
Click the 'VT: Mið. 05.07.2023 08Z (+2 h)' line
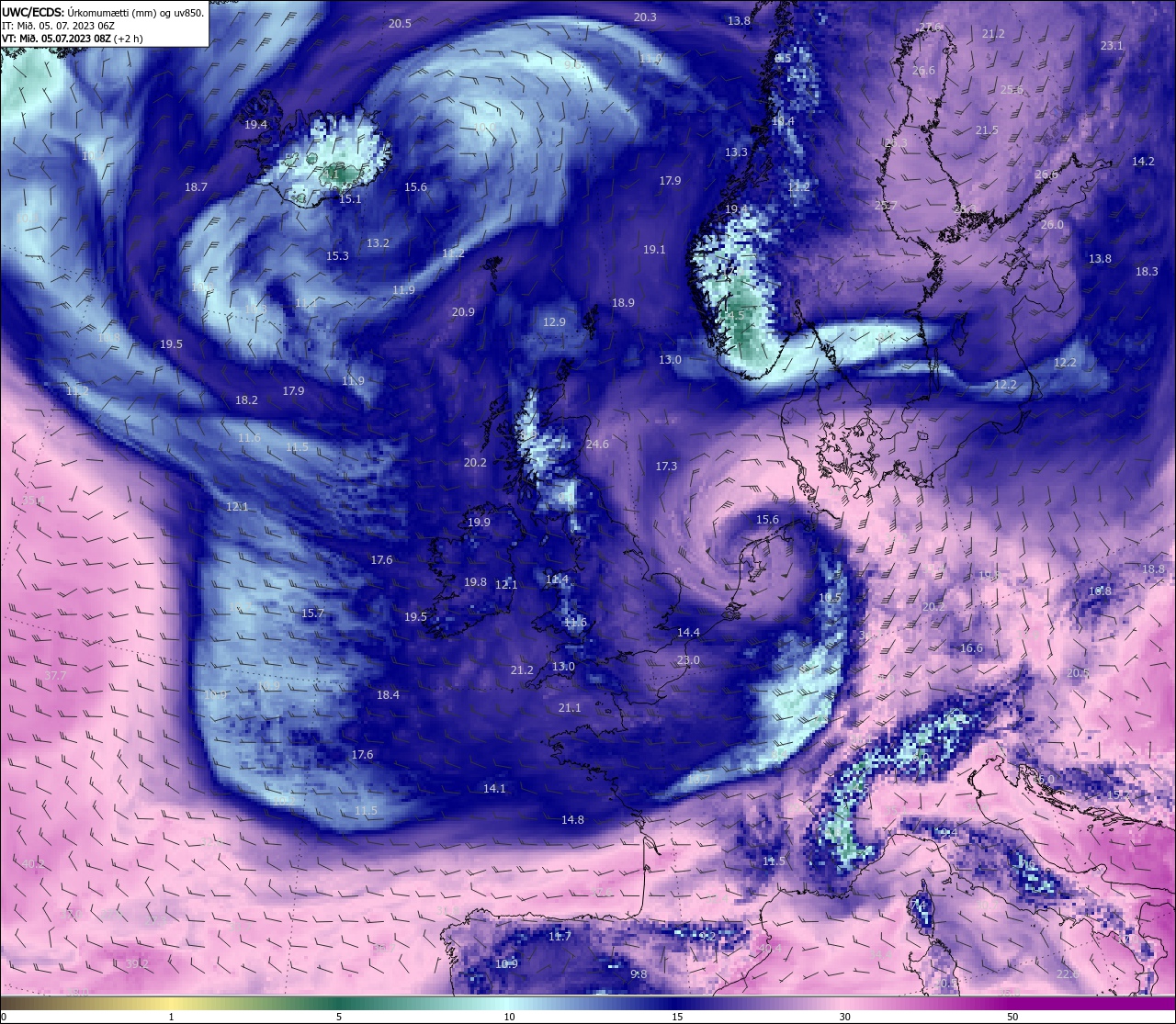pyautogui.click(x=72, y=39)
